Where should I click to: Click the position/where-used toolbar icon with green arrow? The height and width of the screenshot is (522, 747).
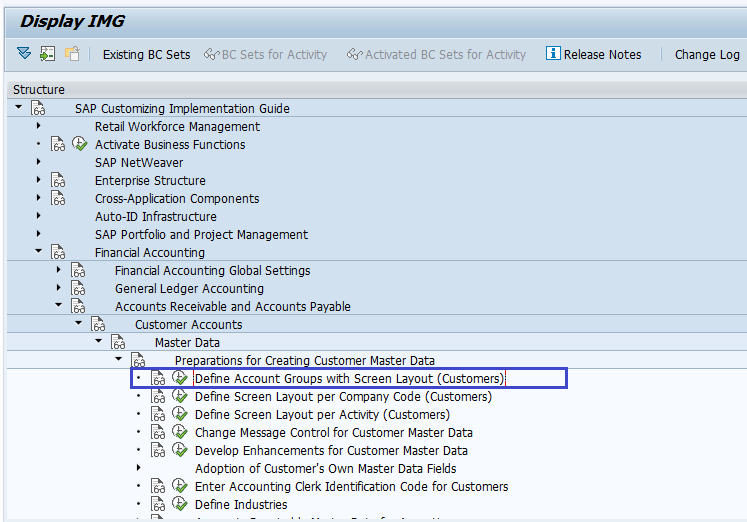(48, 53)
